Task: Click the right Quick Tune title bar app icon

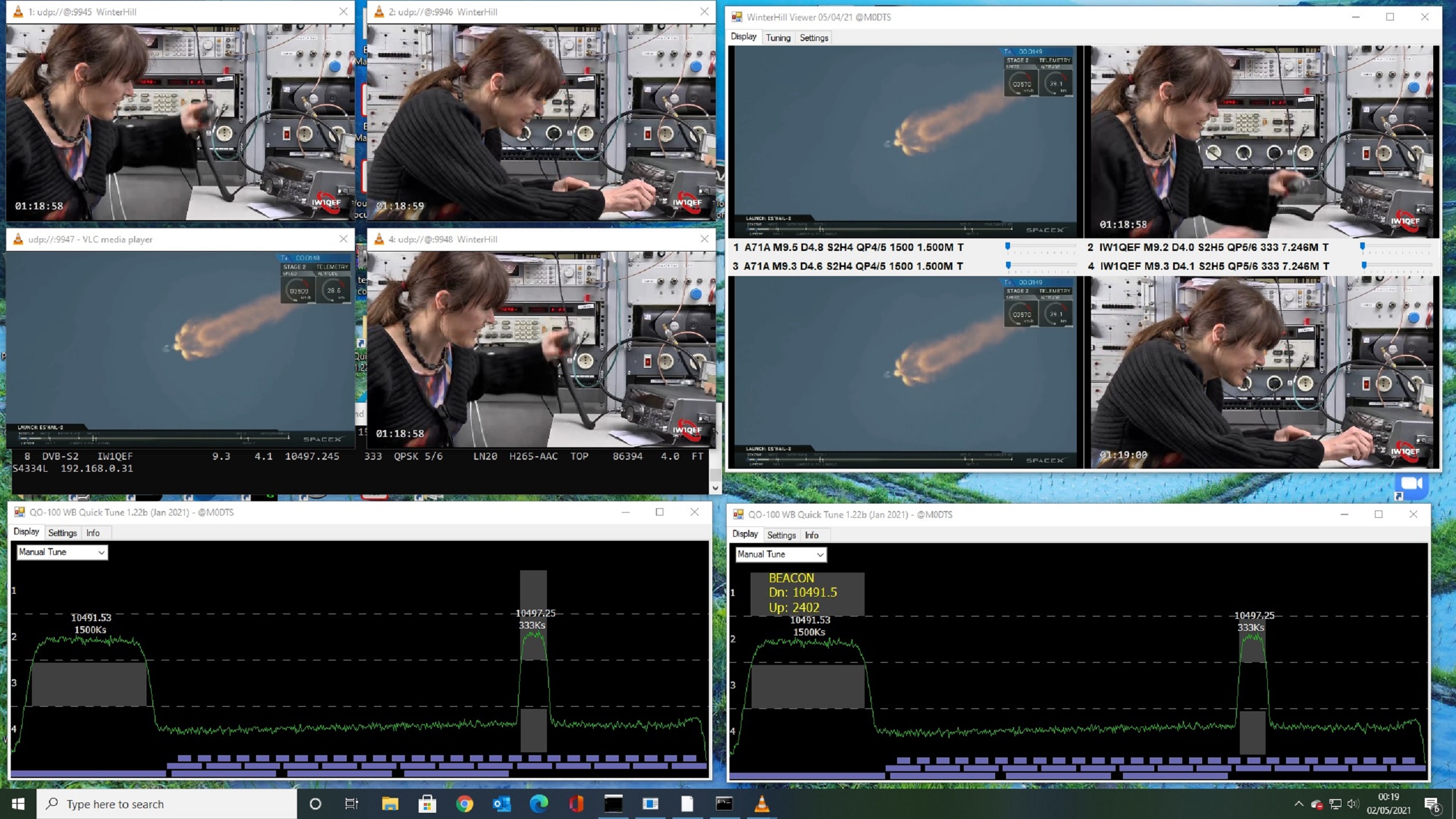Action: [x=738, y=514]
